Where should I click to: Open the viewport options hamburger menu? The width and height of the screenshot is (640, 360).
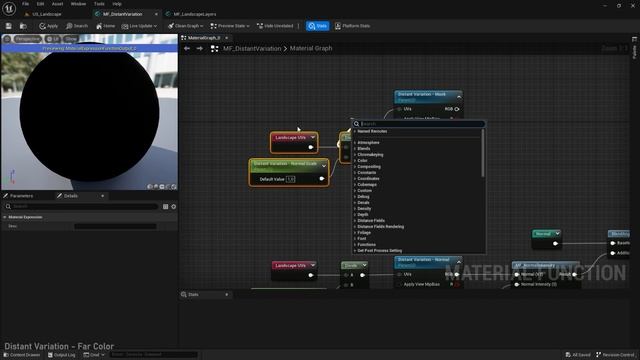7,39
